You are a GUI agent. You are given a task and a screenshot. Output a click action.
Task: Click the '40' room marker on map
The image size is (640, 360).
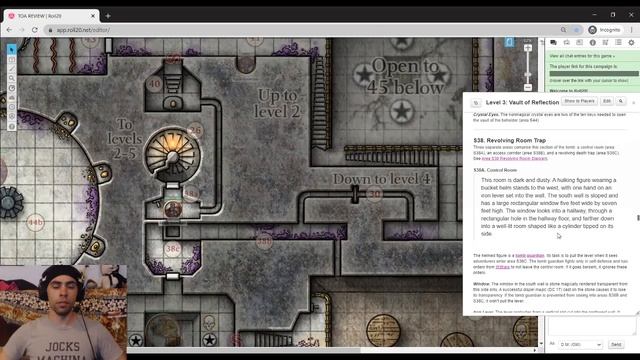tap(154, 84)
